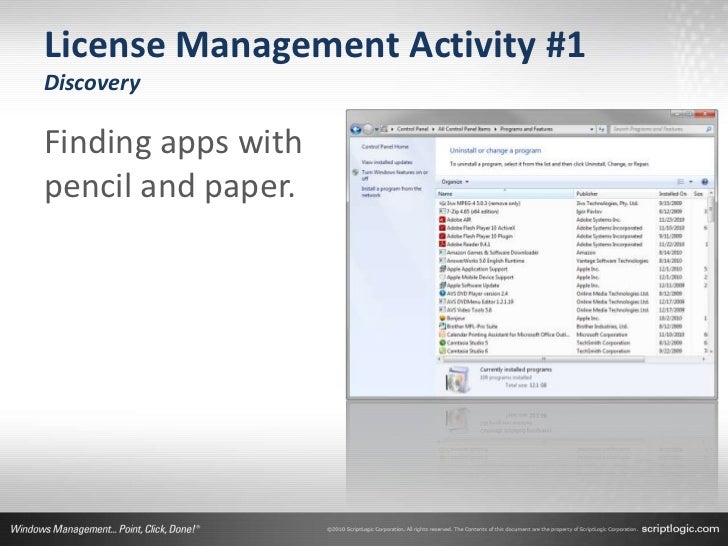Select the 7-Zip 4.65 program icon
This screenshot has width=728, height=546.
click(442, 211)
